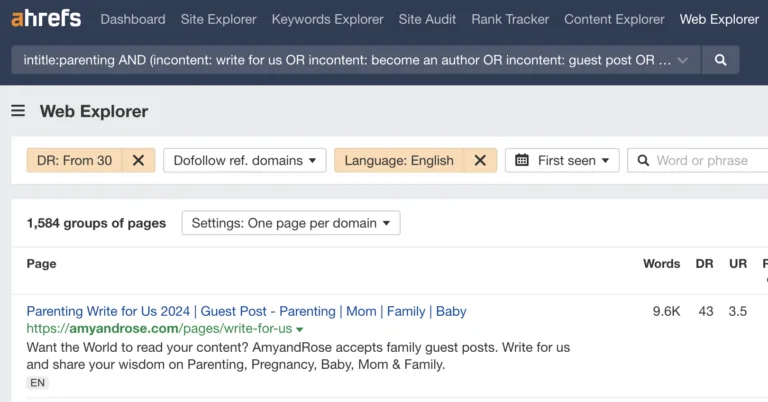Open Parenting Write for Us 2024 result link

click(x=246, y=311)
